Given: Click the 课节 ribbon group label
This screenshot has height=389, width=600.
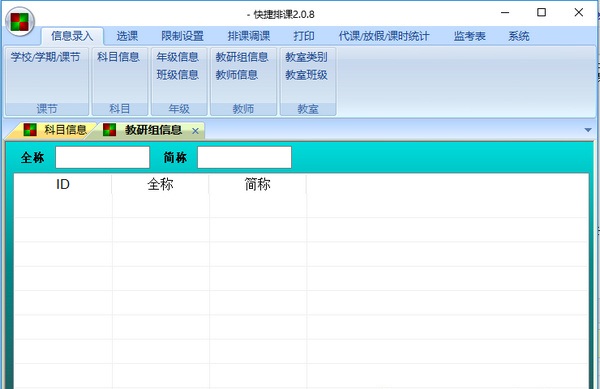Looking at the screenshot, I should pyautogui.click(x=47, y=109).
